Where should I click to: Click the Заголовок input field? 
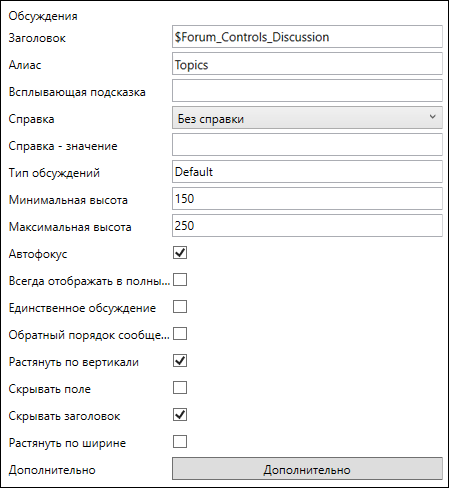(x=307, y=37)
